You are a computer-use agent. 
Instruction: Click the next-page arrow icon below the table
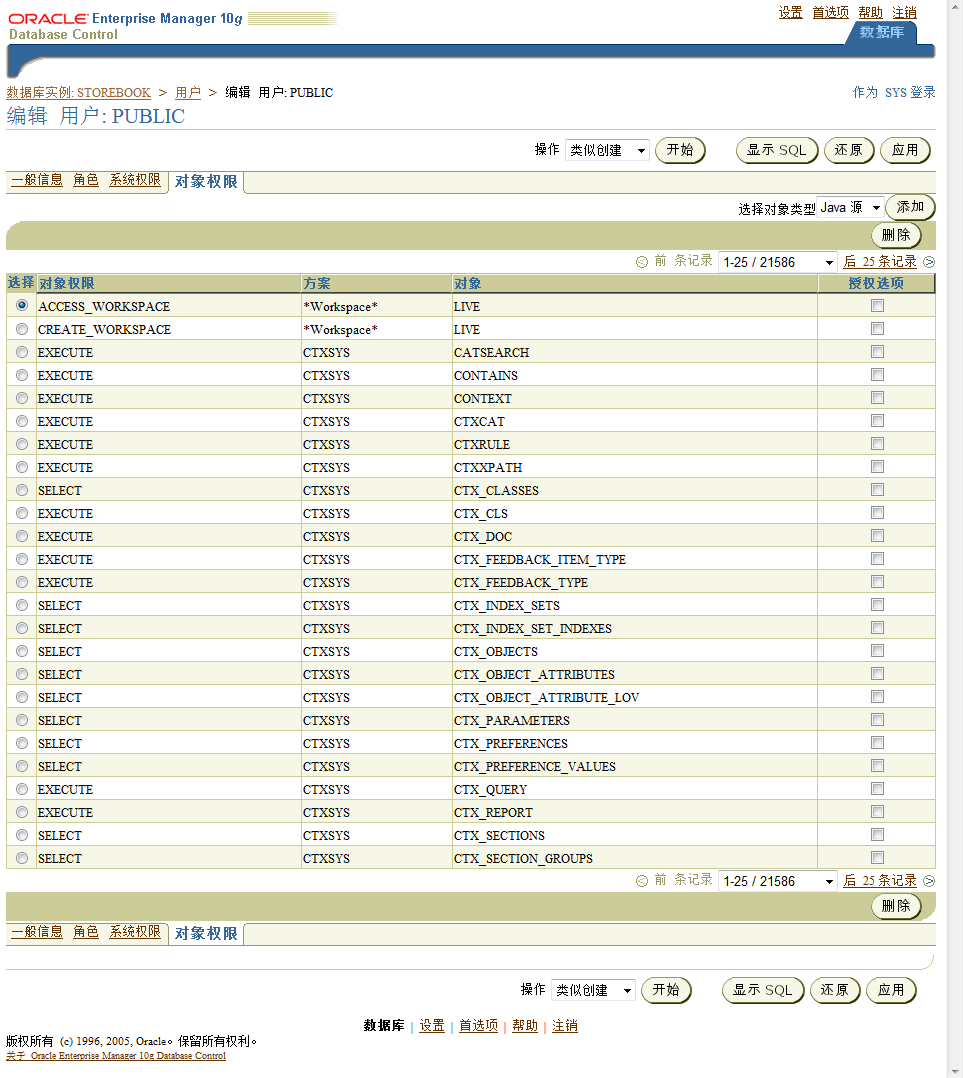click(x=929, y=881)
